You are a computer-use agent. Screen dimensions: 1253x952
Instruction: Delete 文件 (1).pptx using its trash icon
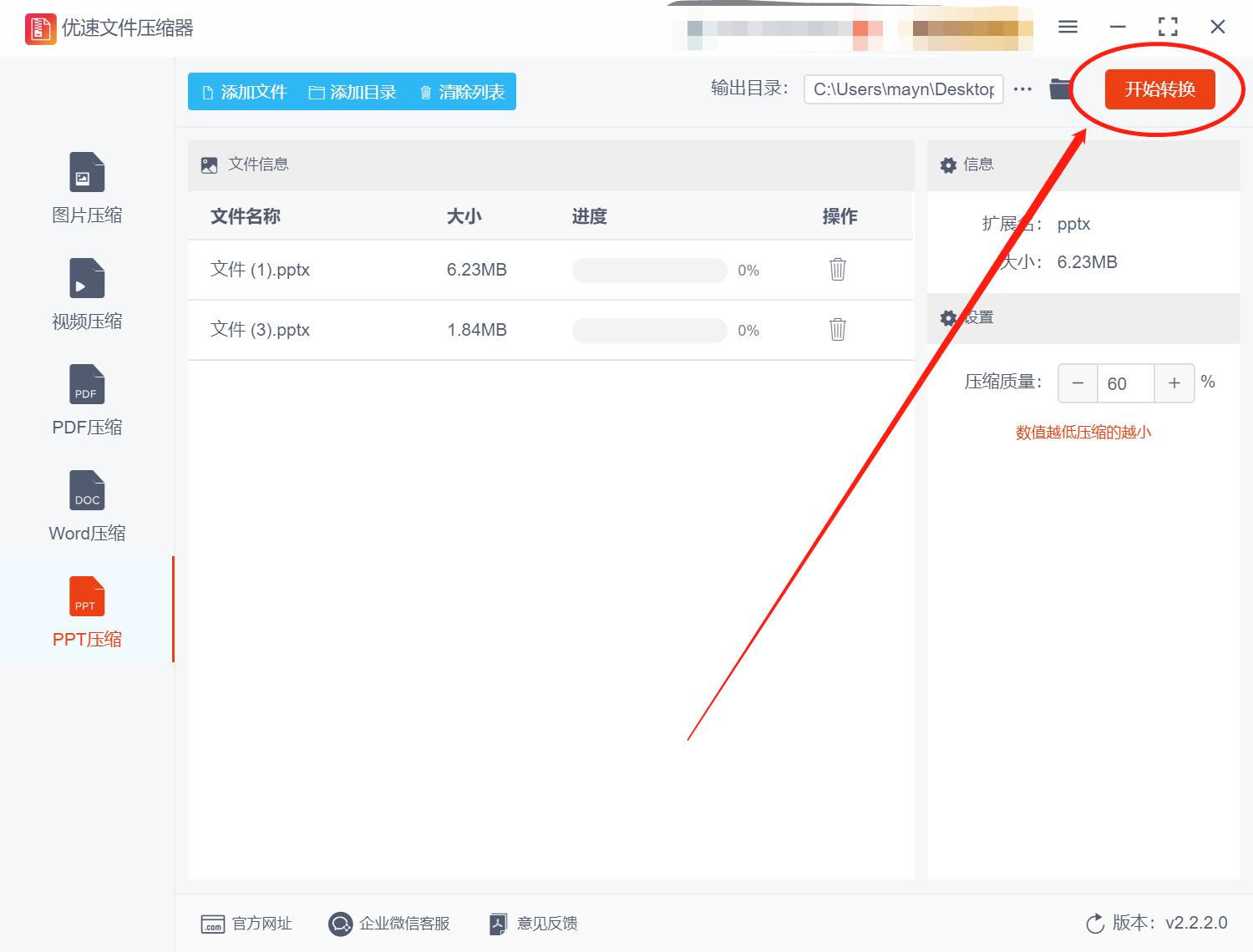pos(837,270)
